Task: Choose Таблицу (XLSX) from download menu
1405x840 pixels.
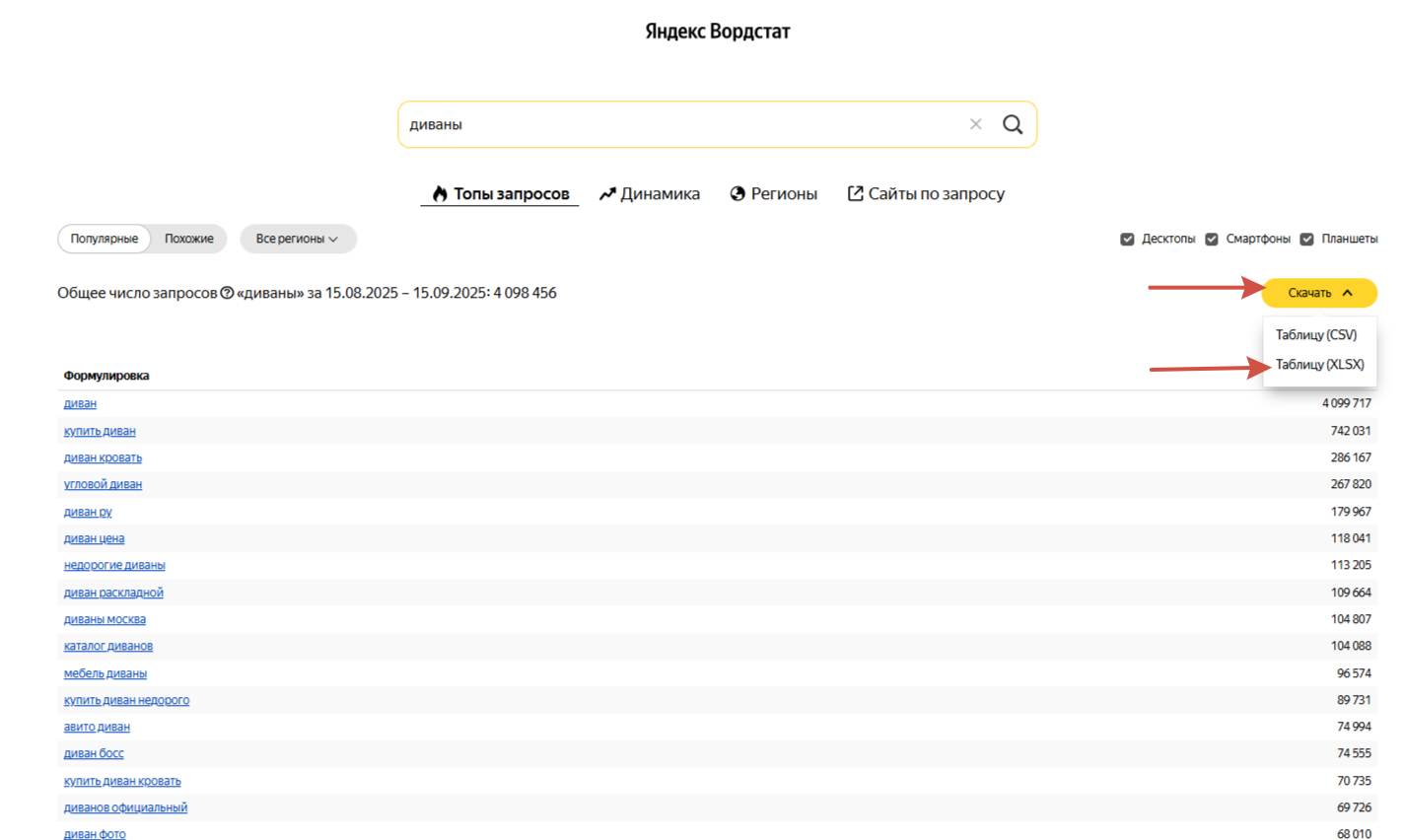Action: tap(1319, 365)
